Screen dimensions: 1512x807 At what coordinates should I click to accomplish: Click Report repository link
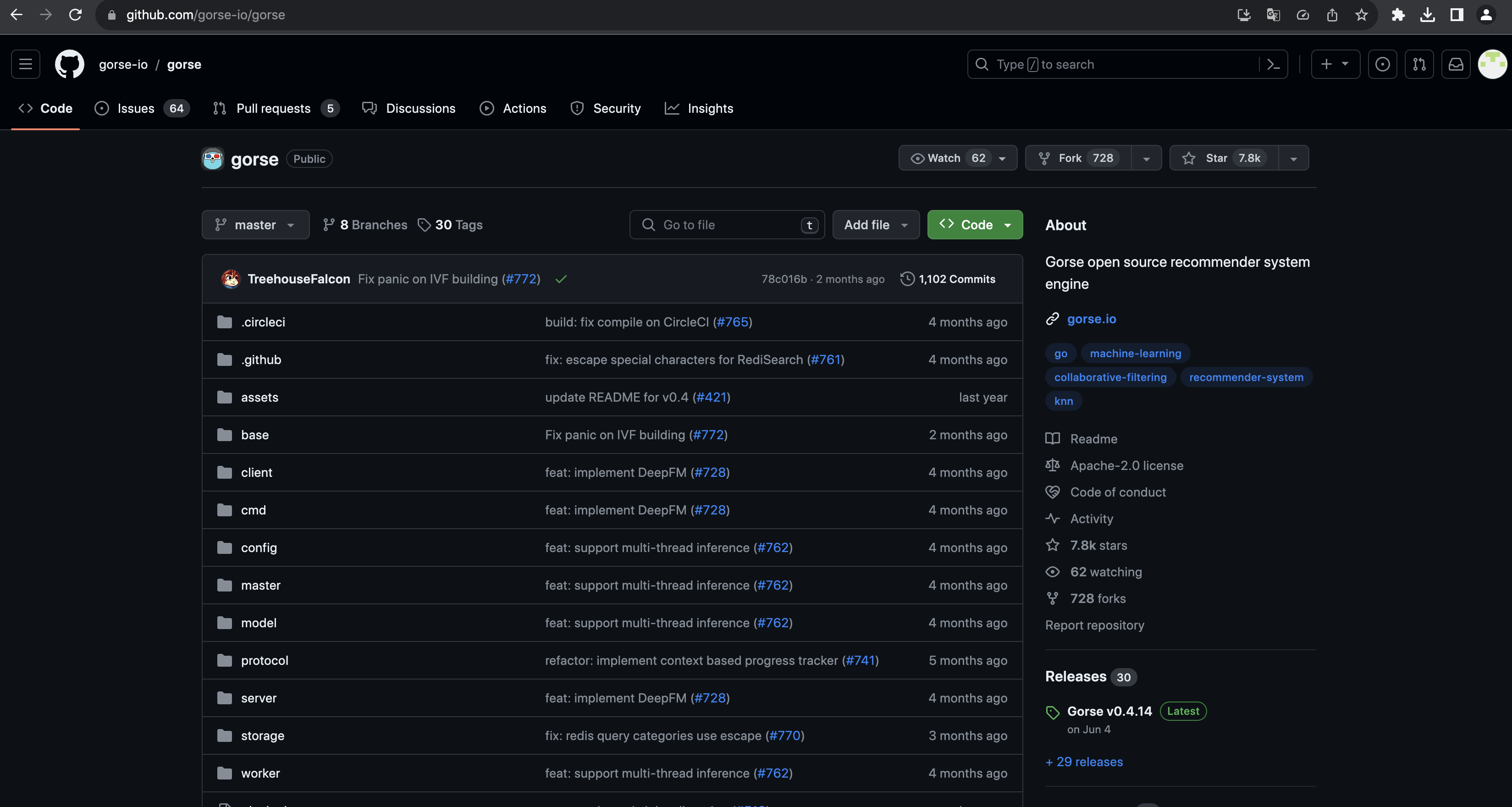[1094, 625]
